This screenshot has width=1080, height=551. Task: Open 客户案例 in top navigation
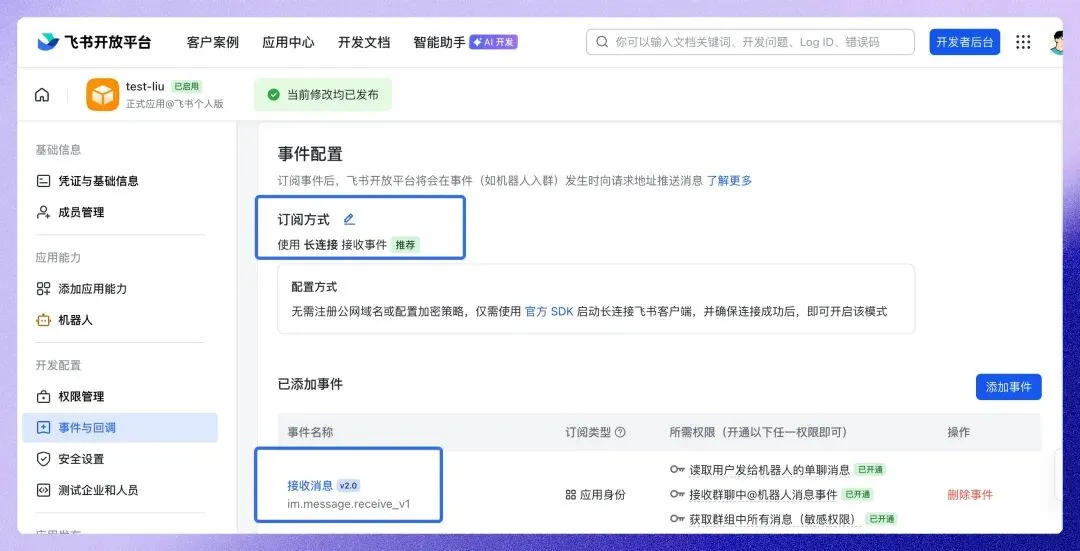(x=212, y=42)
